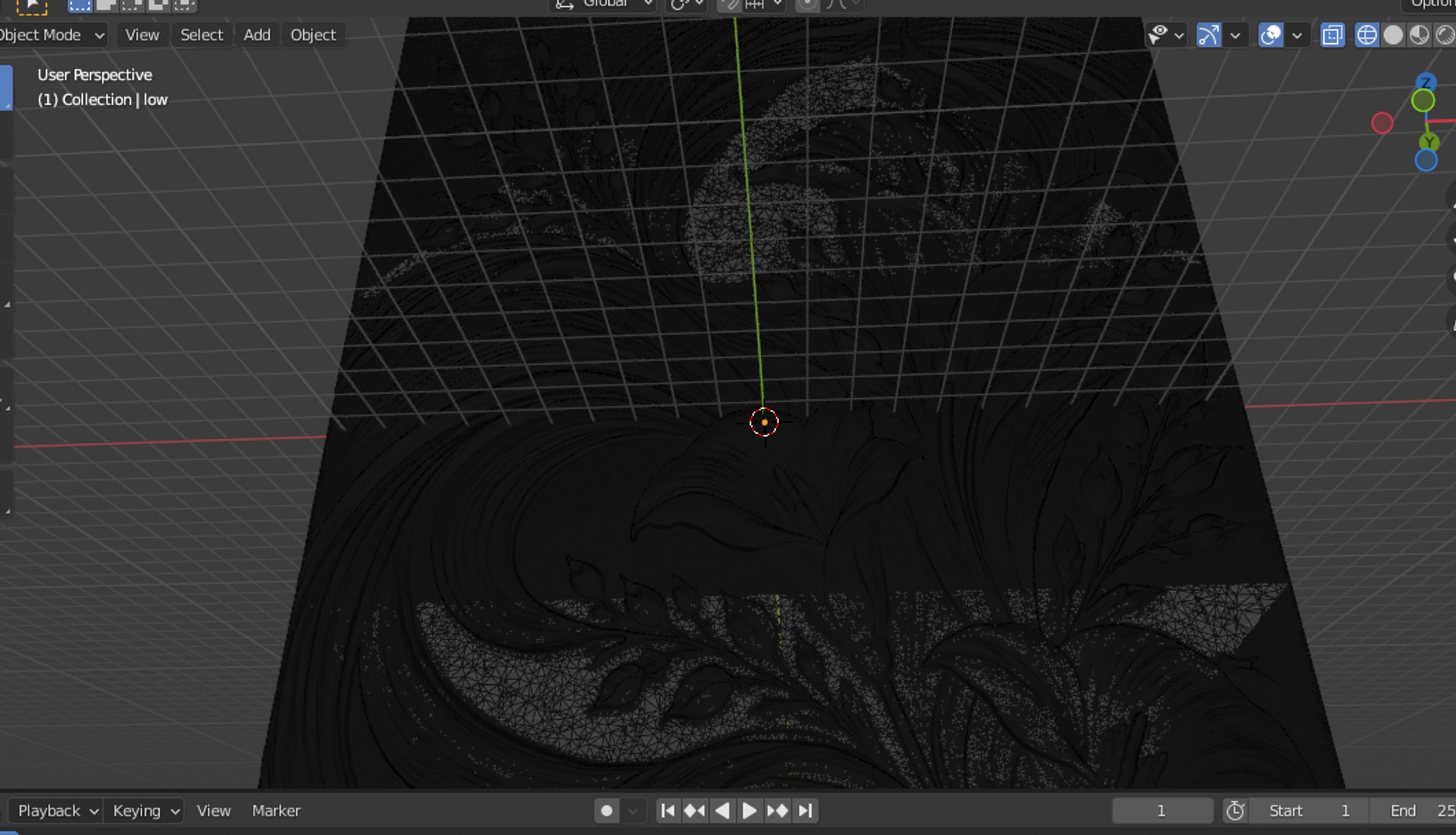The width and height of the screenshot is (1456, 835).
Task: Click the green negative Y axis circle
Action: pyautogui.click(x=1423, y=101)
